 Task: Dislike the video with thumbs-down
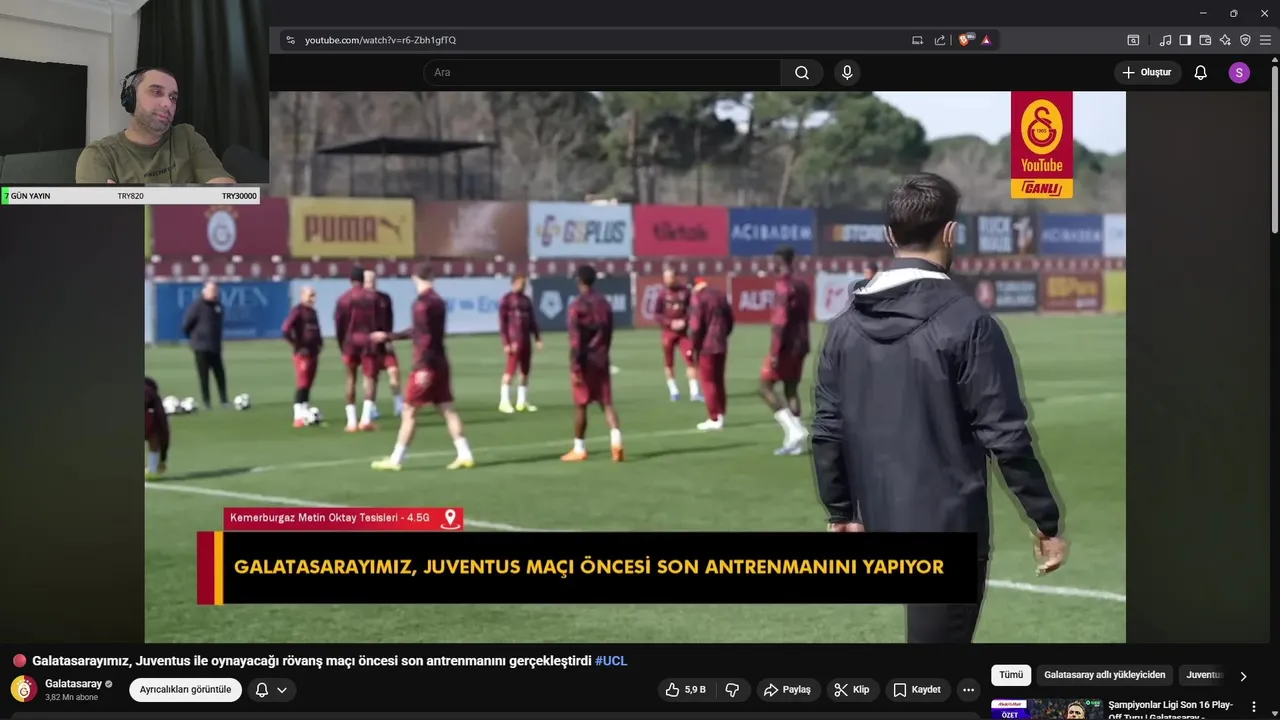point(732,690)
